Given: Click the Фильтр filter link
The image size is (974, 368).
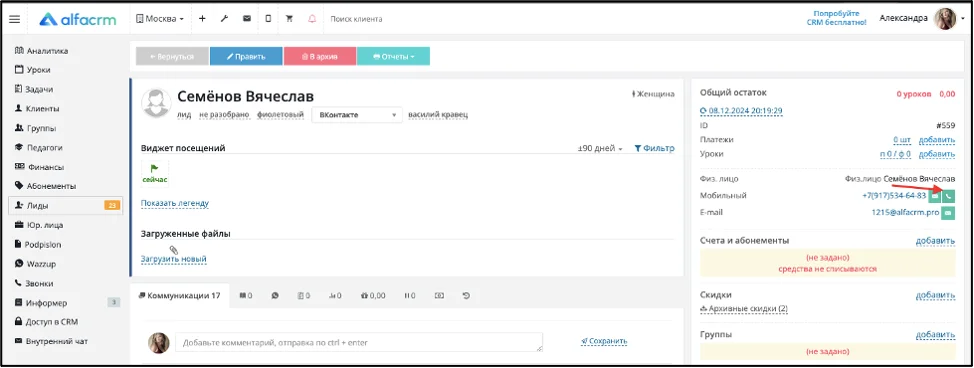Looking at the screenshot, I should [654, 149].
